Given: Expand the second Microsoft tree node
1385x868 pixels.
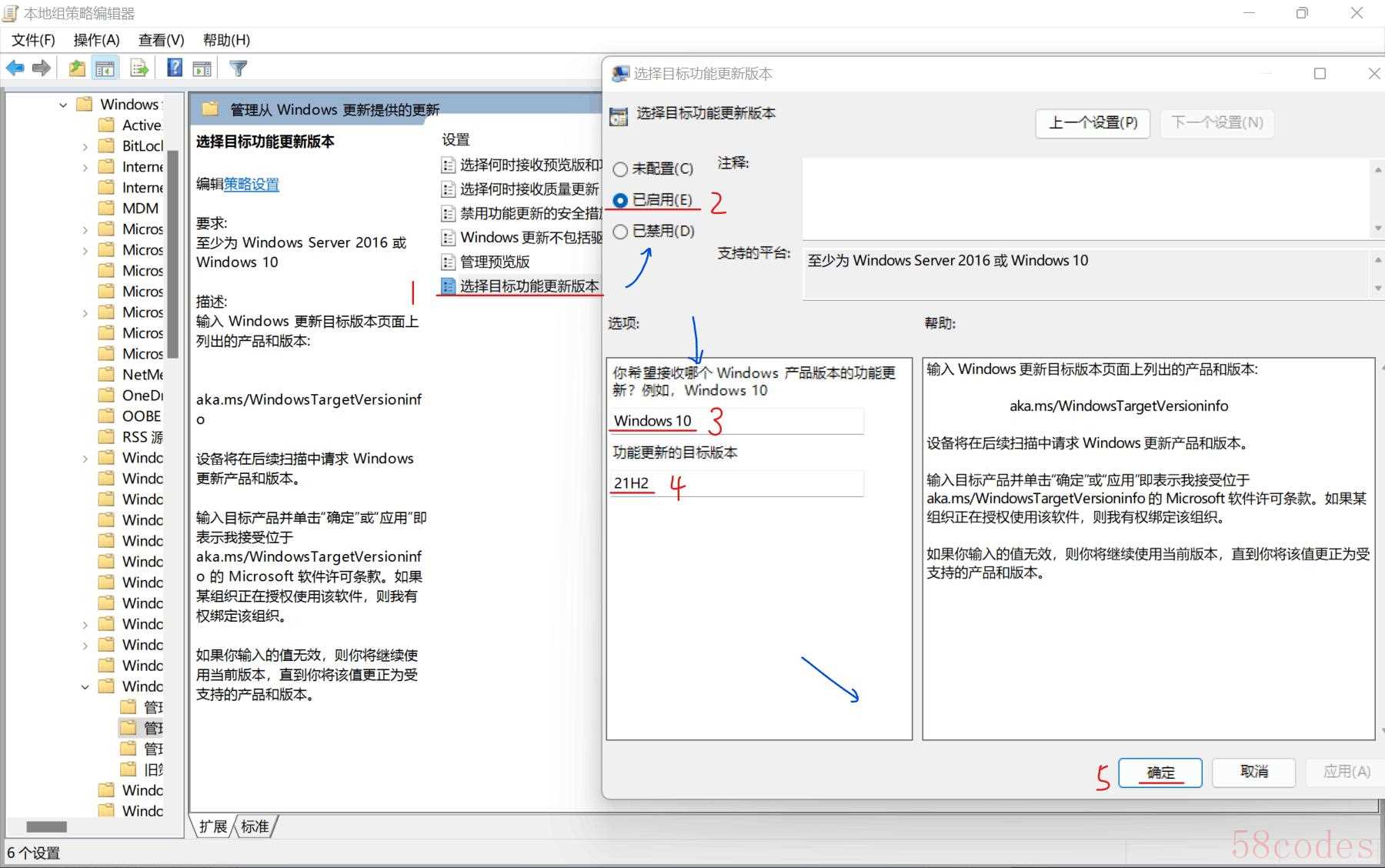Looking at the screenshot, I should [85, 250].
